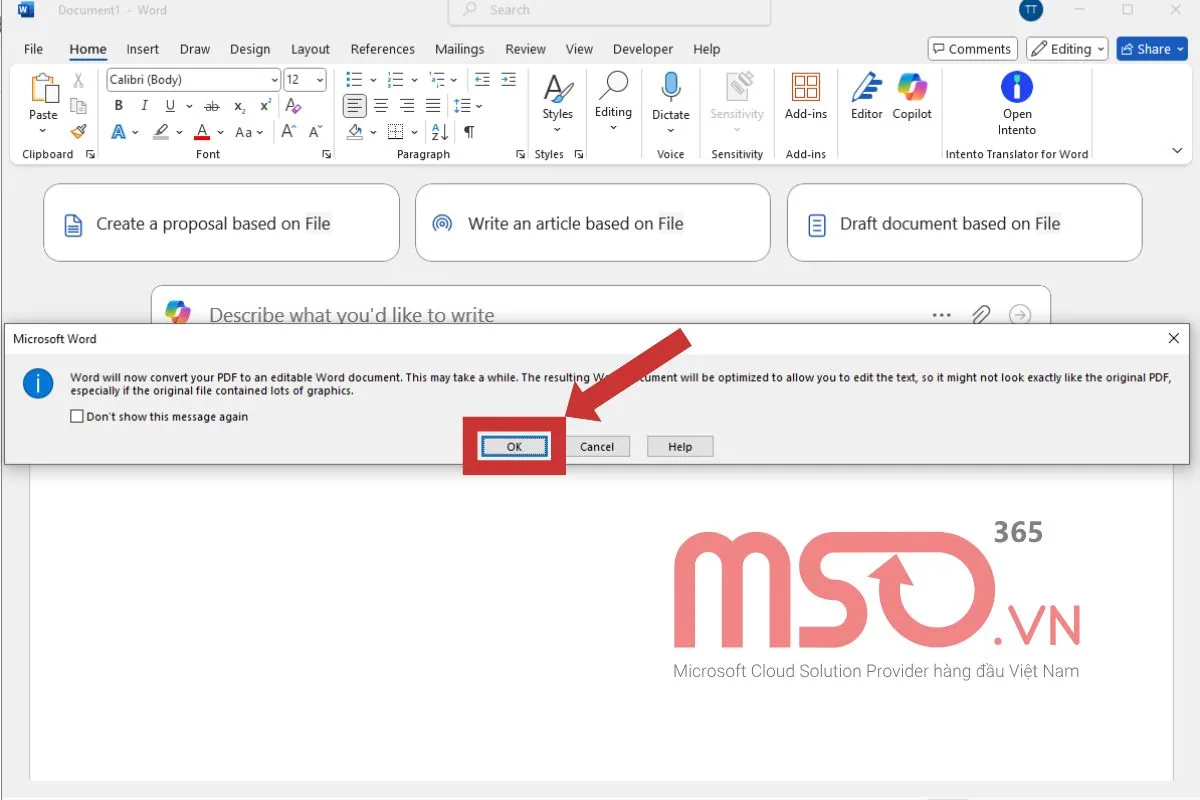Clear all formatting with the eraser icon
Viewport: 1200px width, 800px height.
[293, 106]
